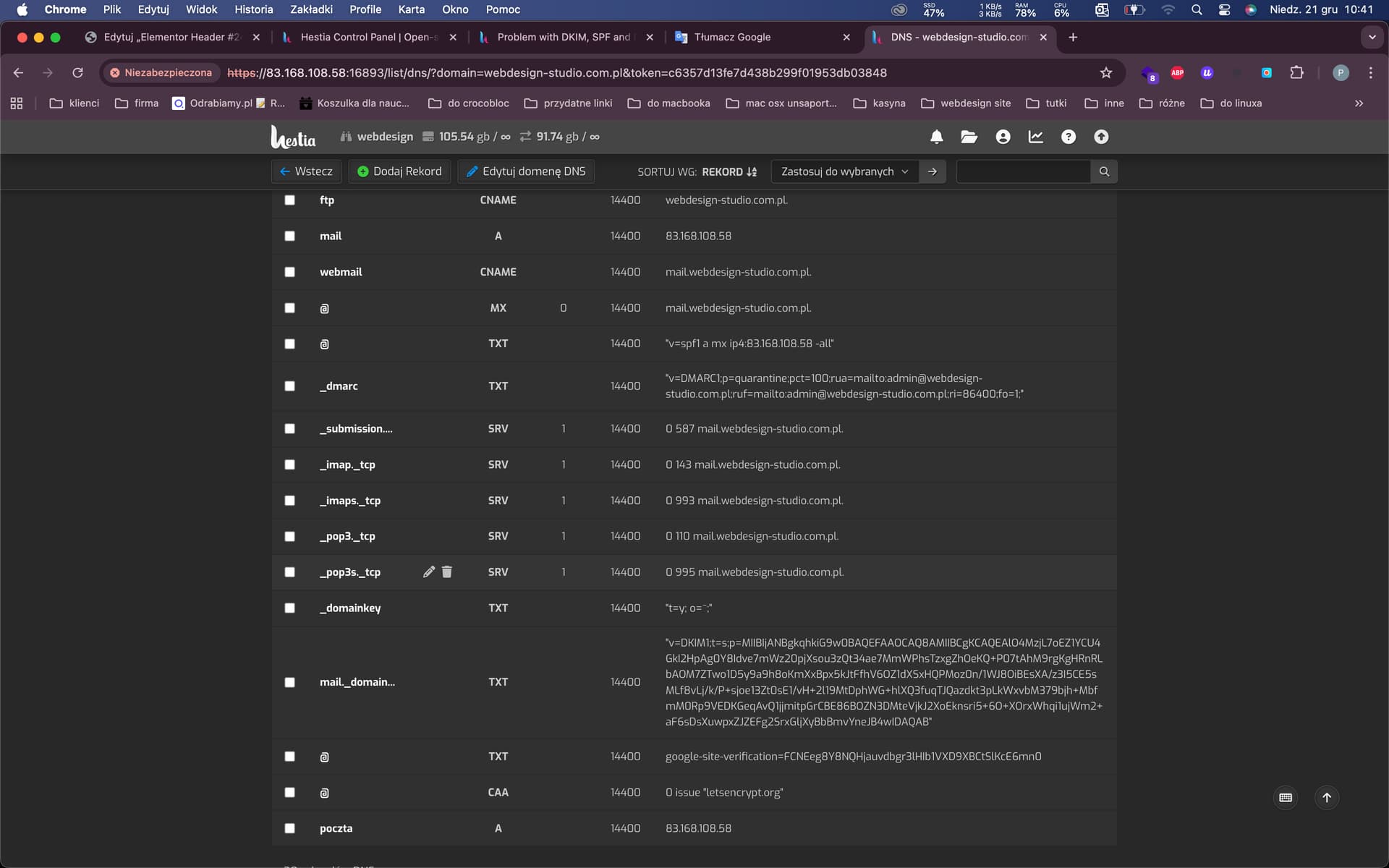Click the scroll-to-top arrow button
Viewport: 1389px width, 868px height.
[x=1326, y=797]
